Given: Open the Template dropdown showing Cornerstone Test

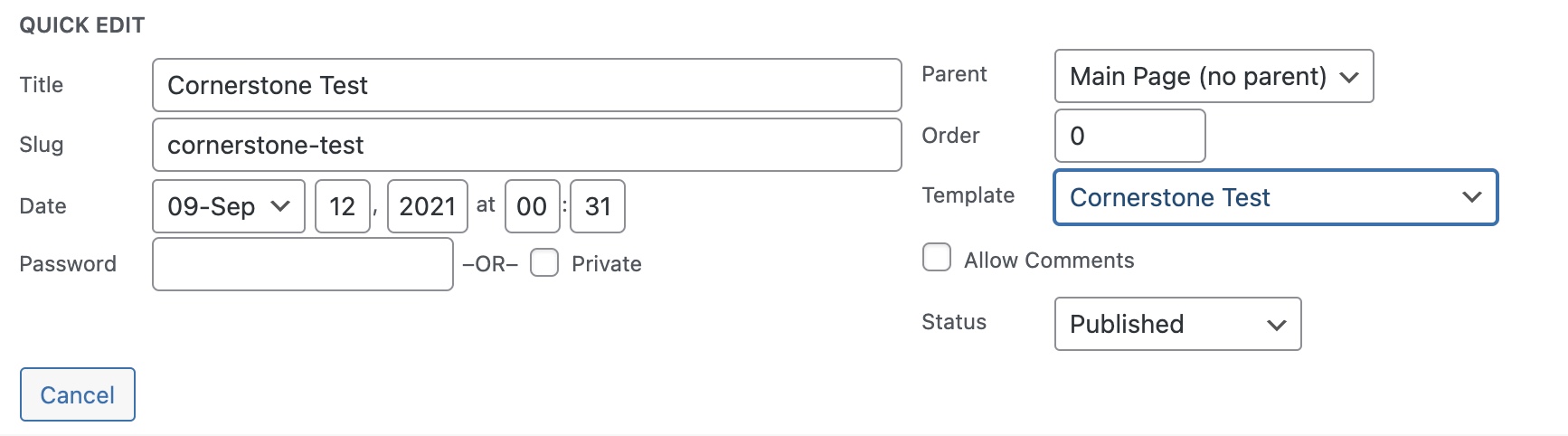Looking at the screenshot, I should click(x=1274, y=197).
